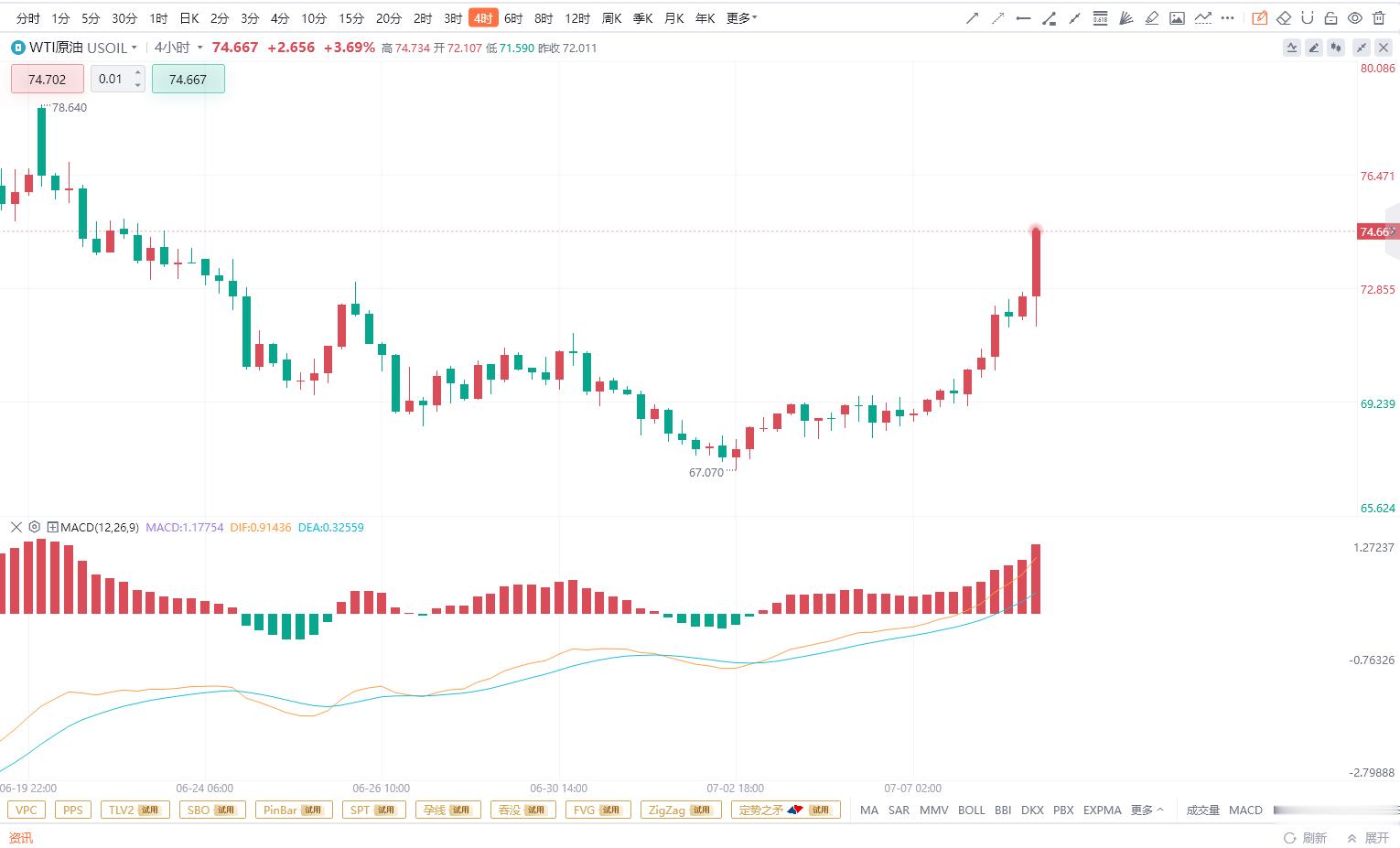Open more drawing tools (three dots)

click(1228, 18)
